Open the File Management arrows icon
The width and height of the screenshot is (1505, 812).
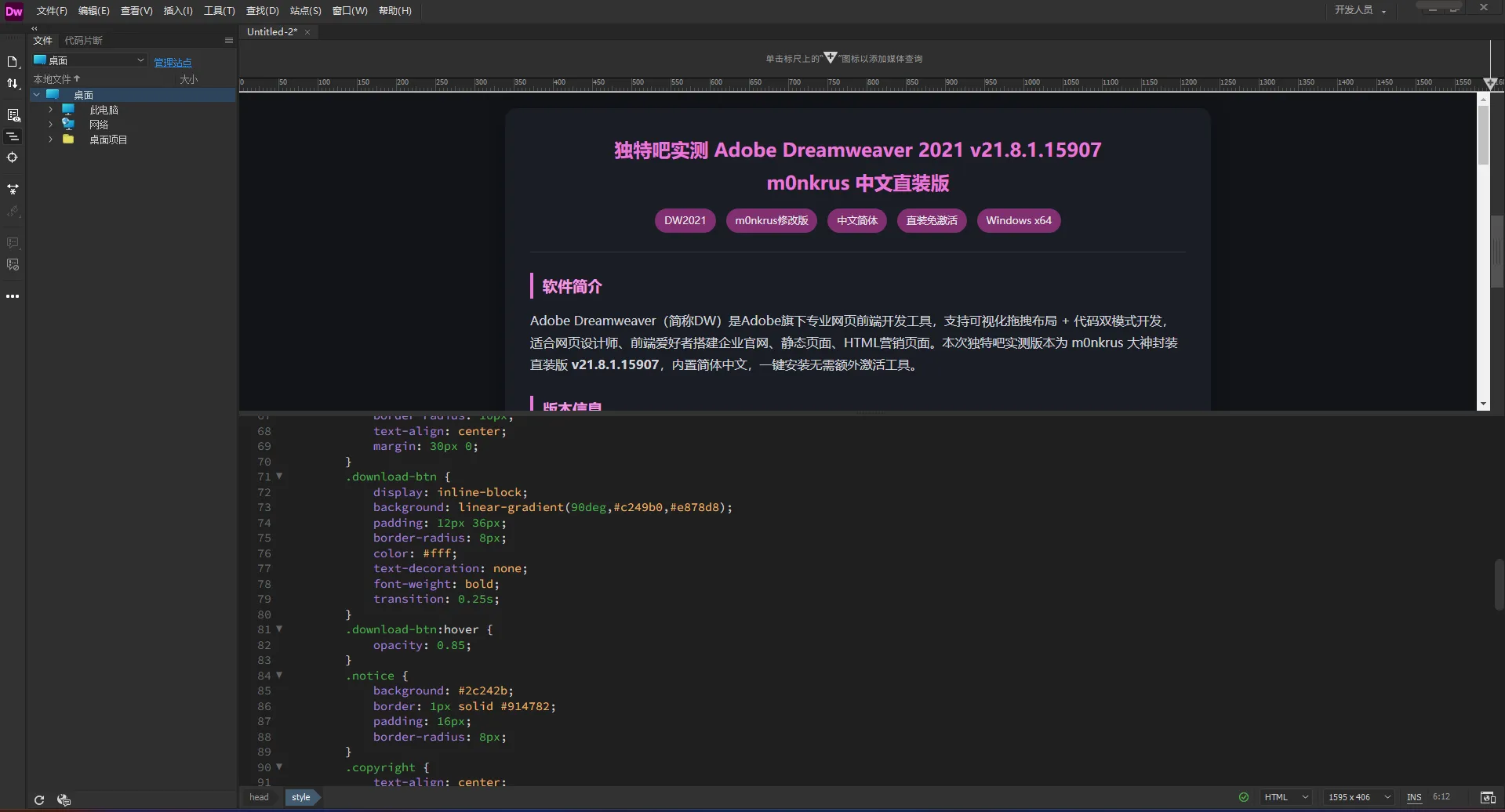[x=13, y=84]
